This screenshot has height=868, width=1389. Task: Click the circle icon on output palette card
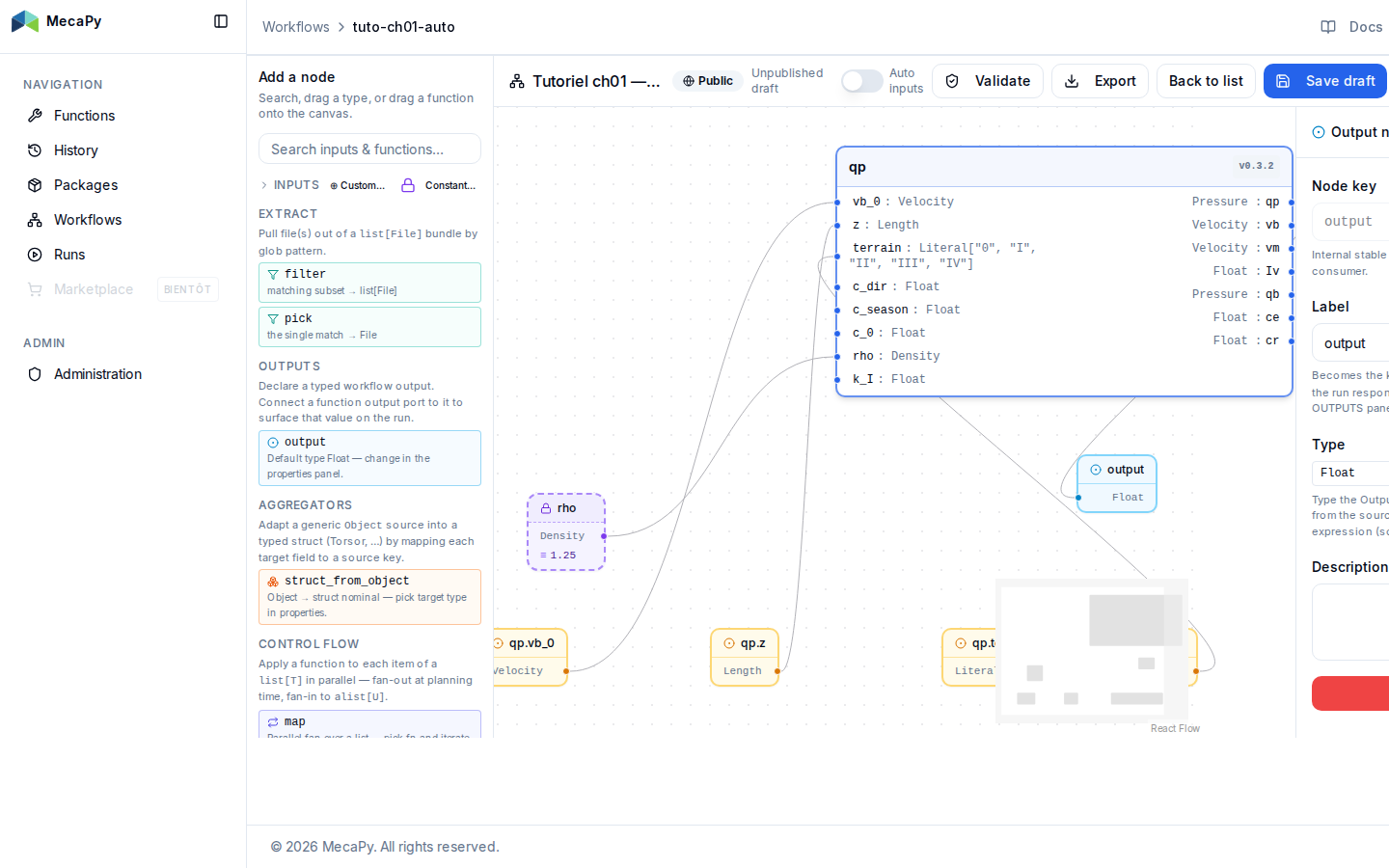coord(273,443)
